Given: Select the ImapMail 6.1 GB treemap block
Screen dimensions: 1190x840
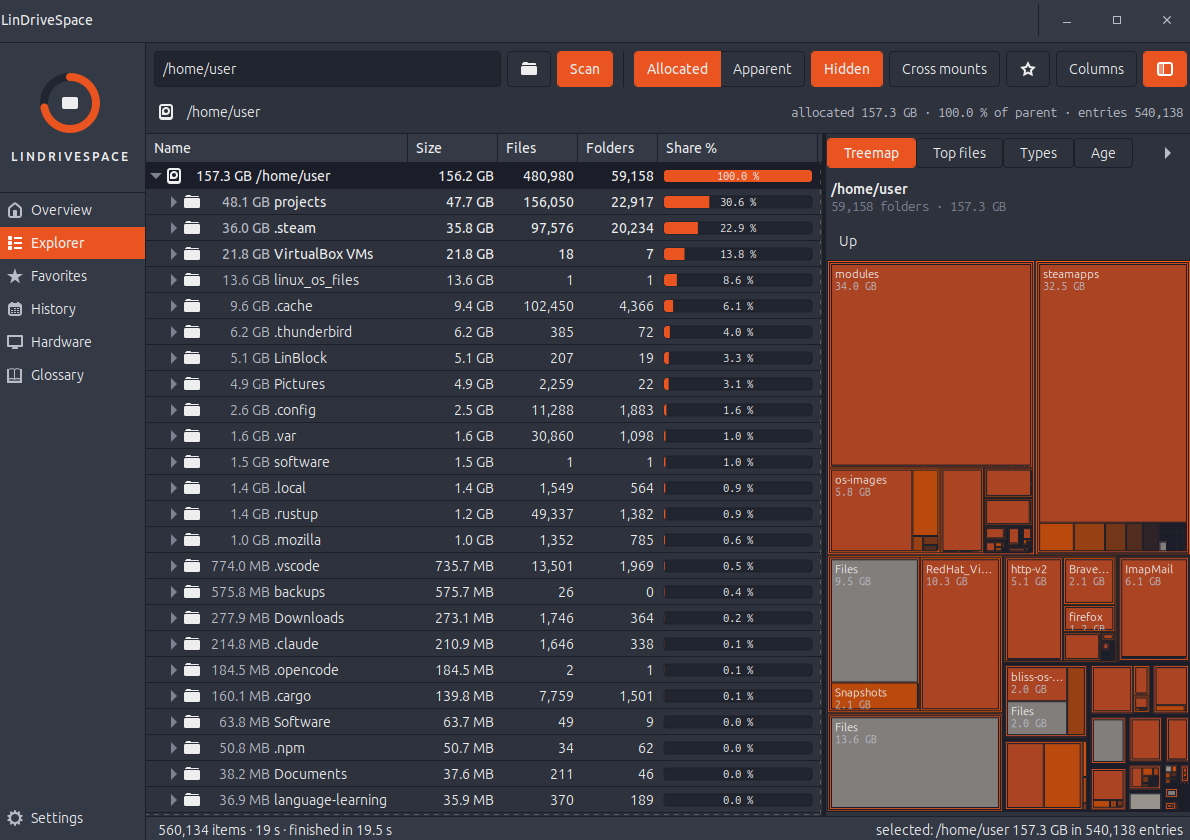Looking at the screenshot, I should [1153, 609].
